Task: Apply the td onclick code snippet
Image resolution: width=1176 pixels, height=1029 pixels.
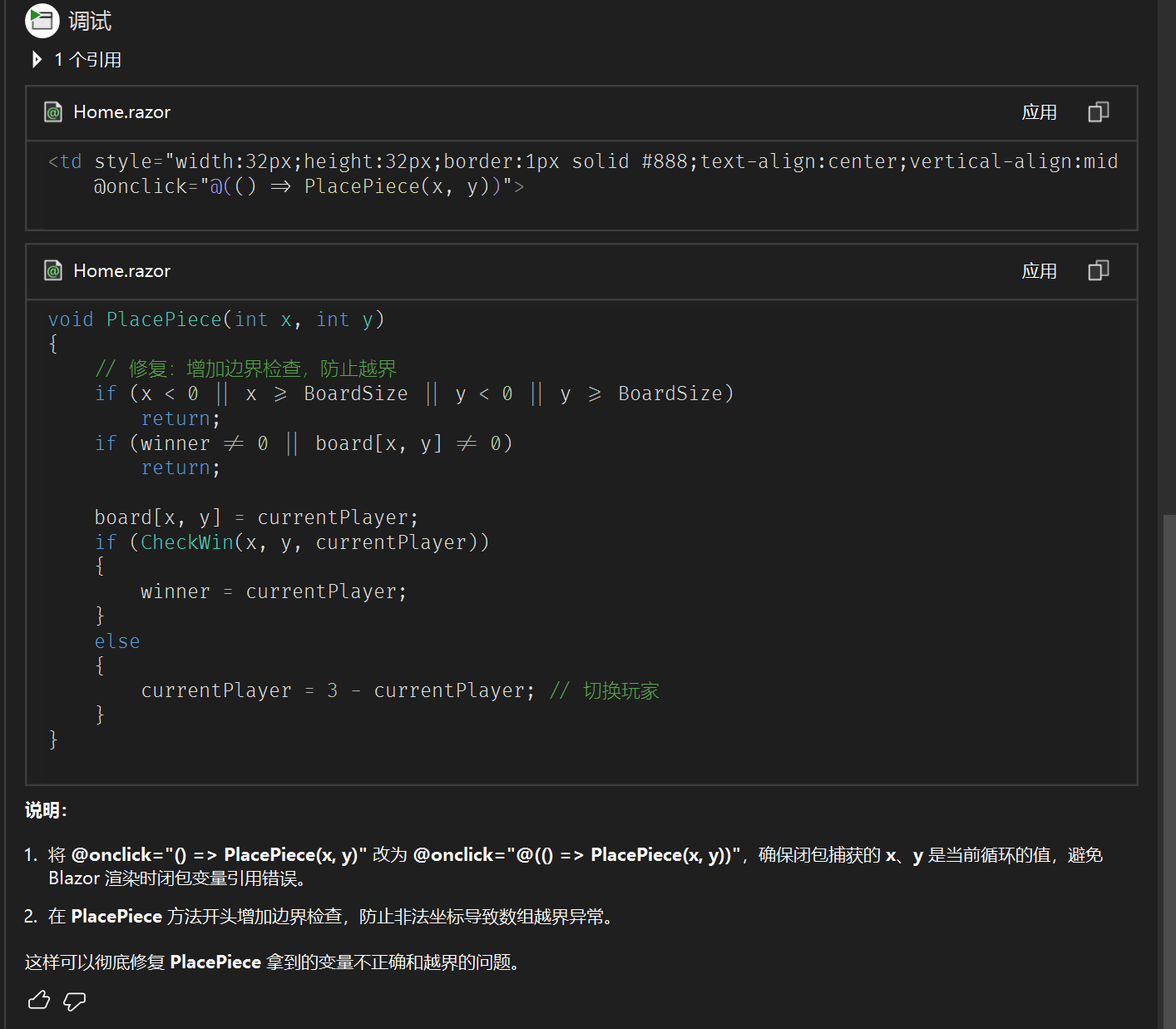Action: click(1039, 112)
